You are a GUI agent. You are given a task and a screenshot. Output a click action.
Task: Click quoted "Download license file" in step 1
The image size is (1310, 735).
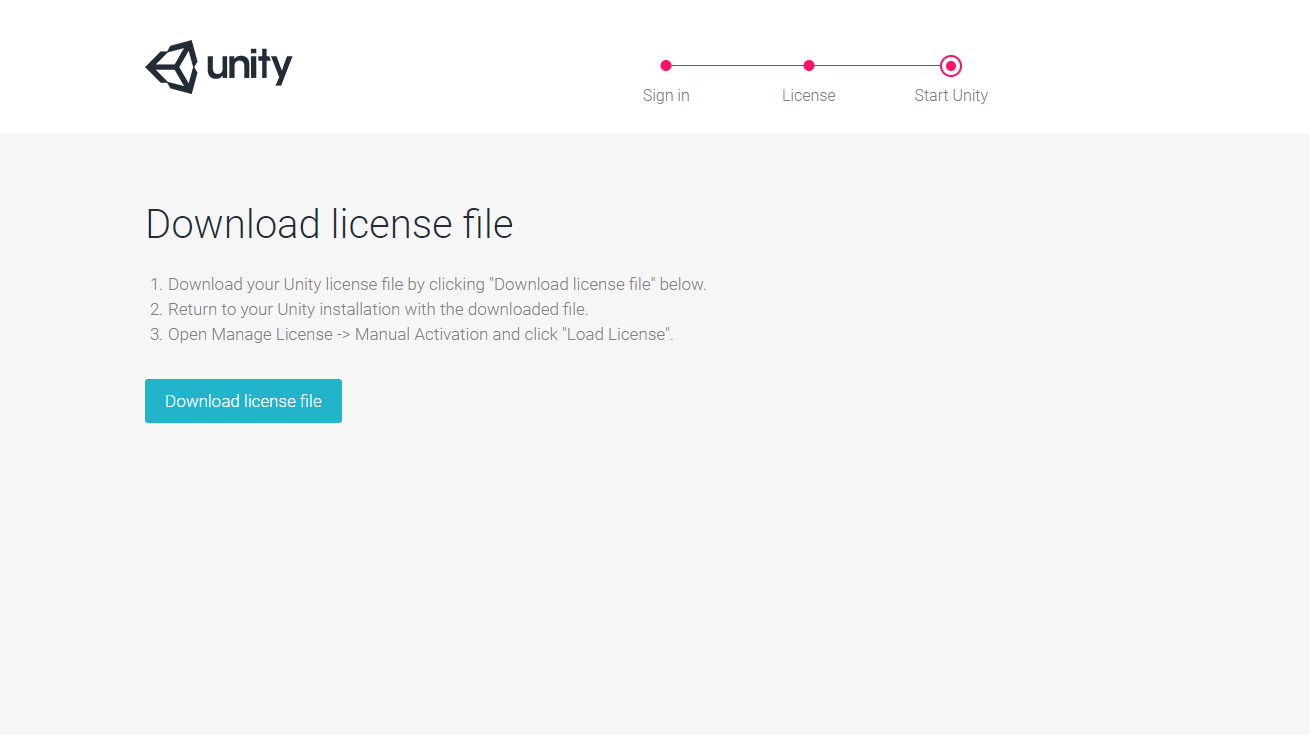pyautogui.click(x=572, y=284)
